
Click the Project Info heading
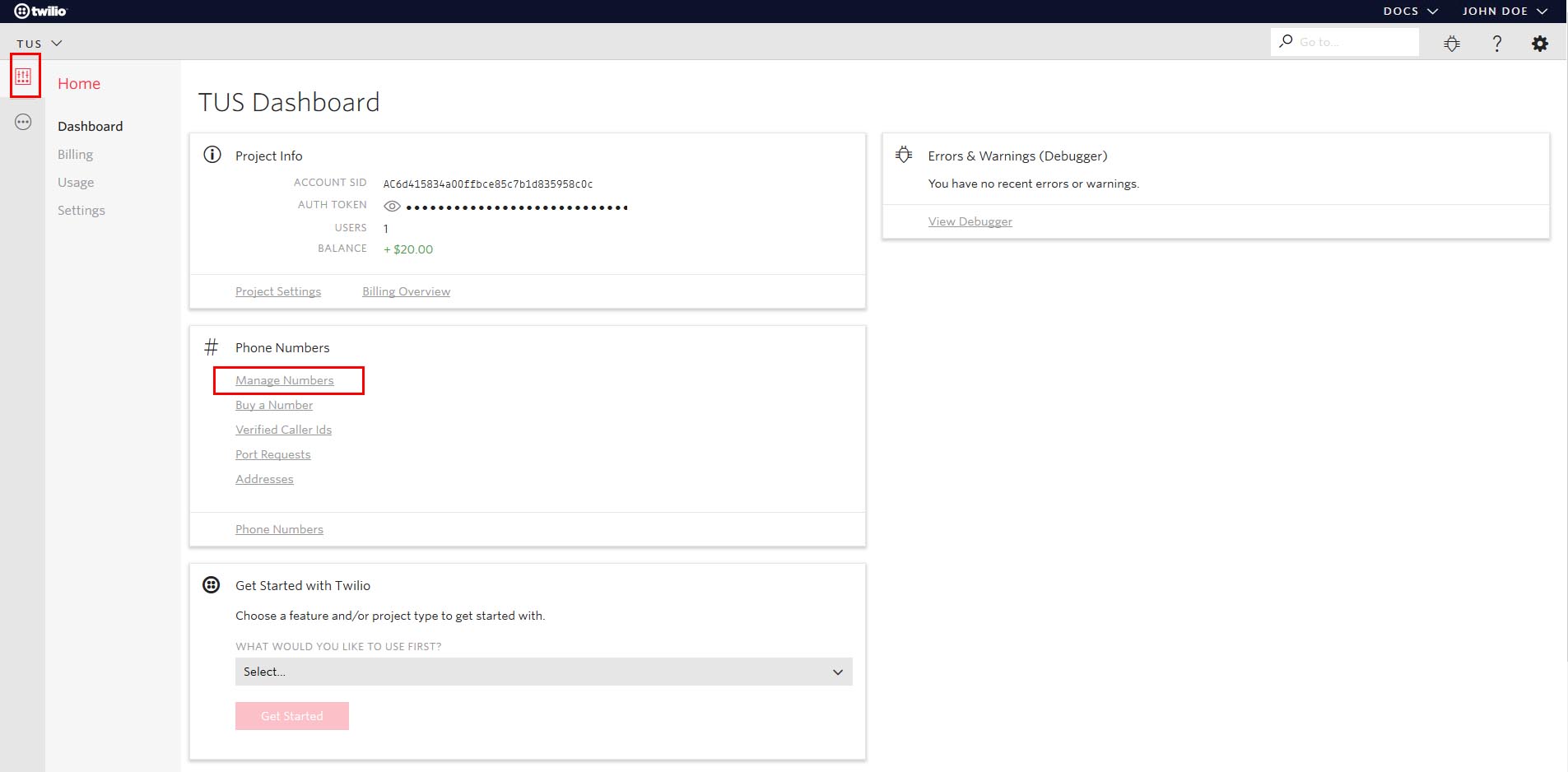click(x=269, y=156)
